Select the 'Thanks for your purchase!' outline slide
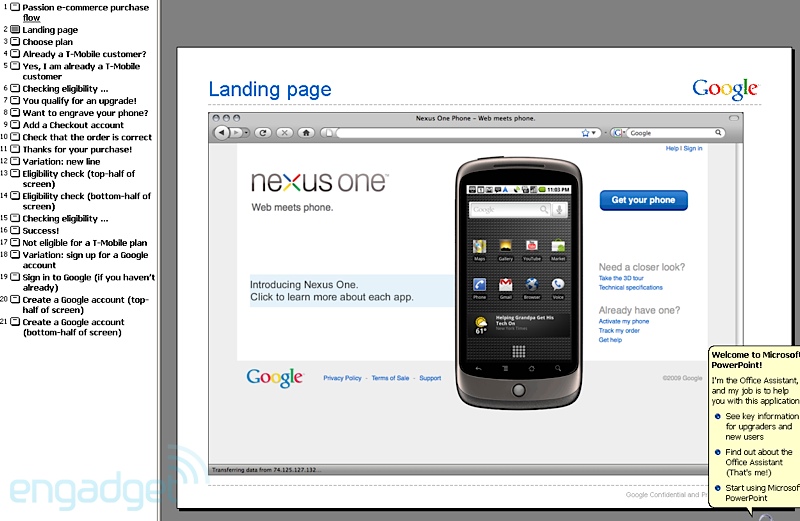The height and width of the screenshot is (521, 800). [77, 149]
